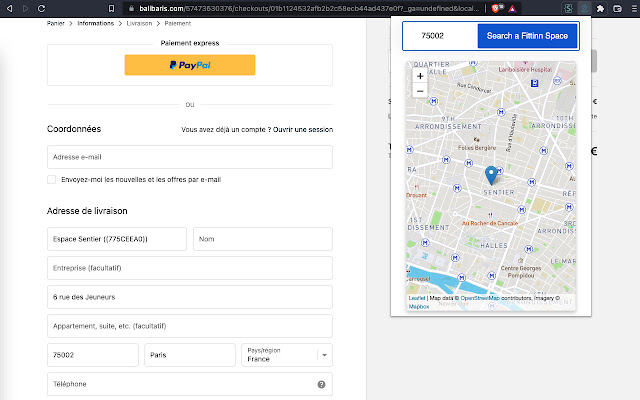Focus the Téléphone field

tap(190, 384)
